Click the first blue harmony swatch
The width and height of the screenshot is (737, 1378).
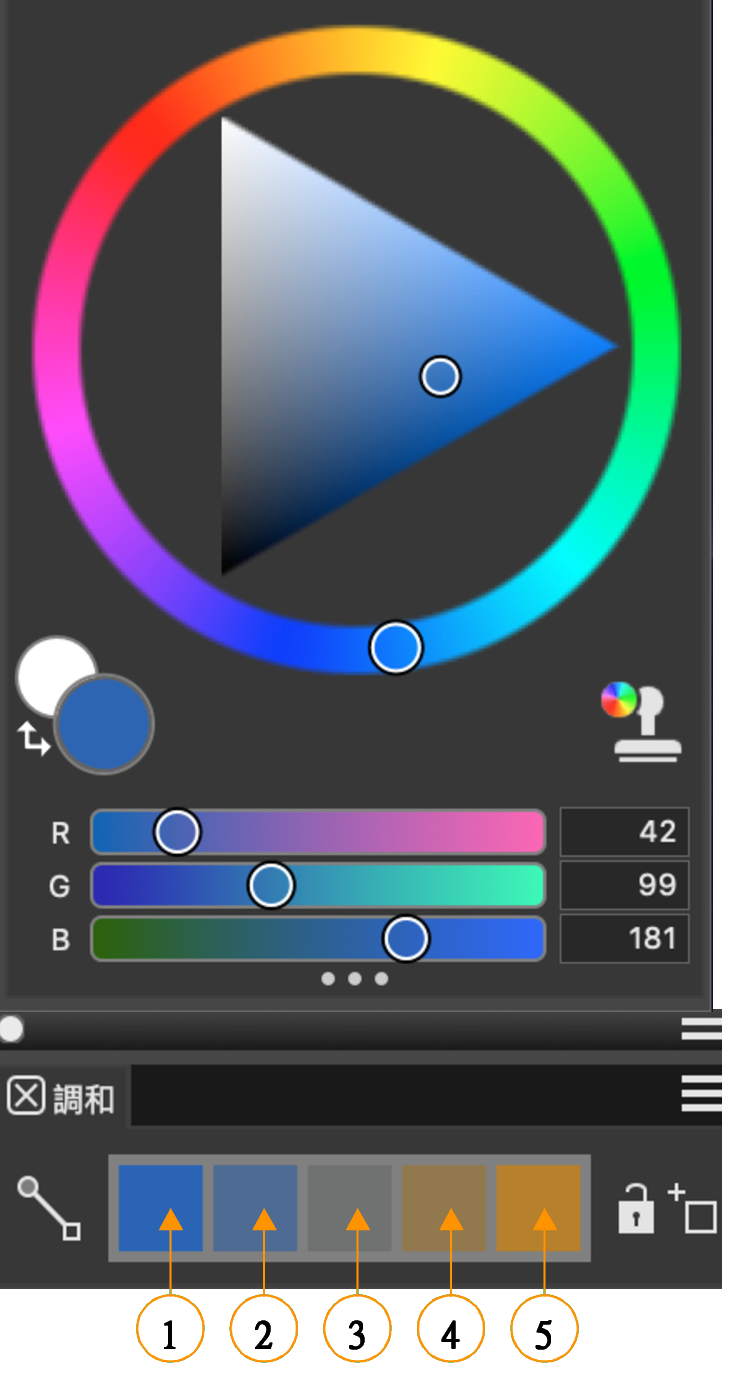[160, 1206]
